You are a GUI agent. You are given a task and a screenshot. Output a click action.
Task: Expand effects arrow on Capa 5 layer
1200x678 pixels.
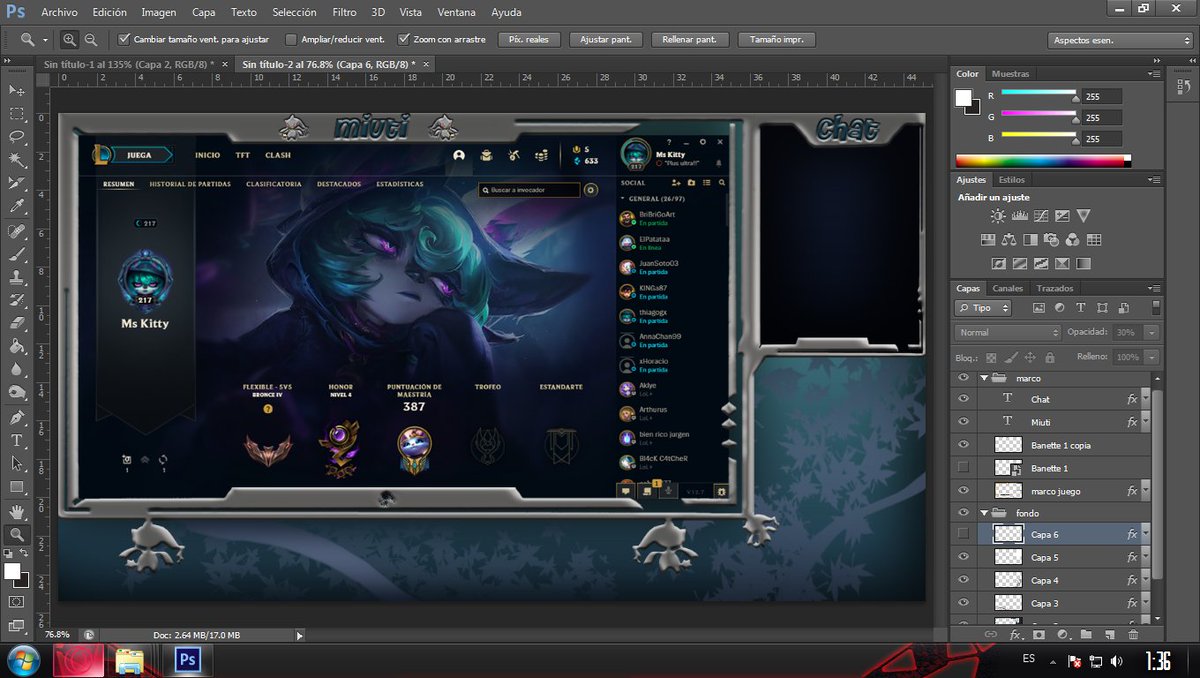coord(1146,557)
